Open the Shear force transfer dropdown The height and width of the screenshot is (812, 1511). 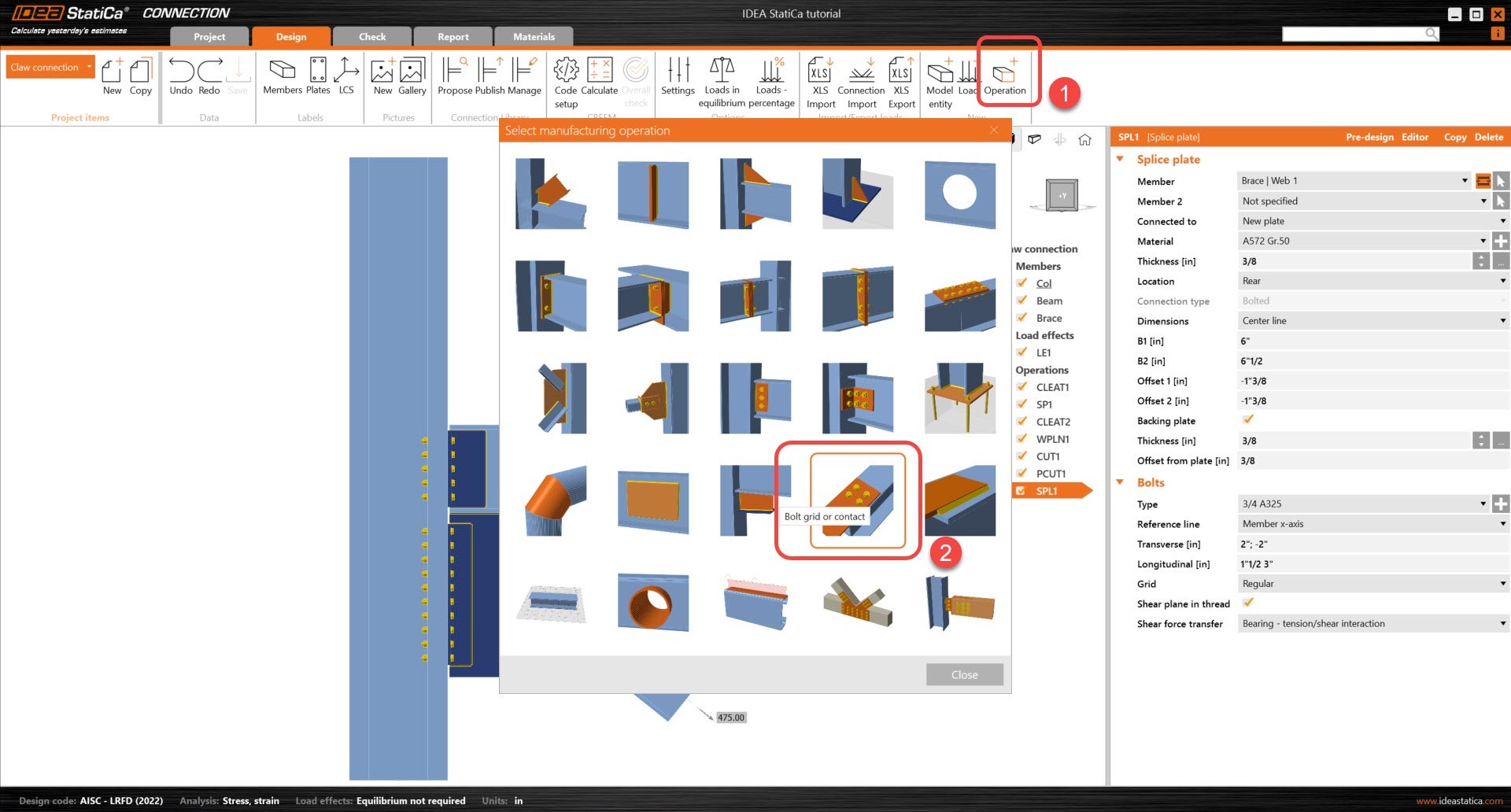point(1502,623)
